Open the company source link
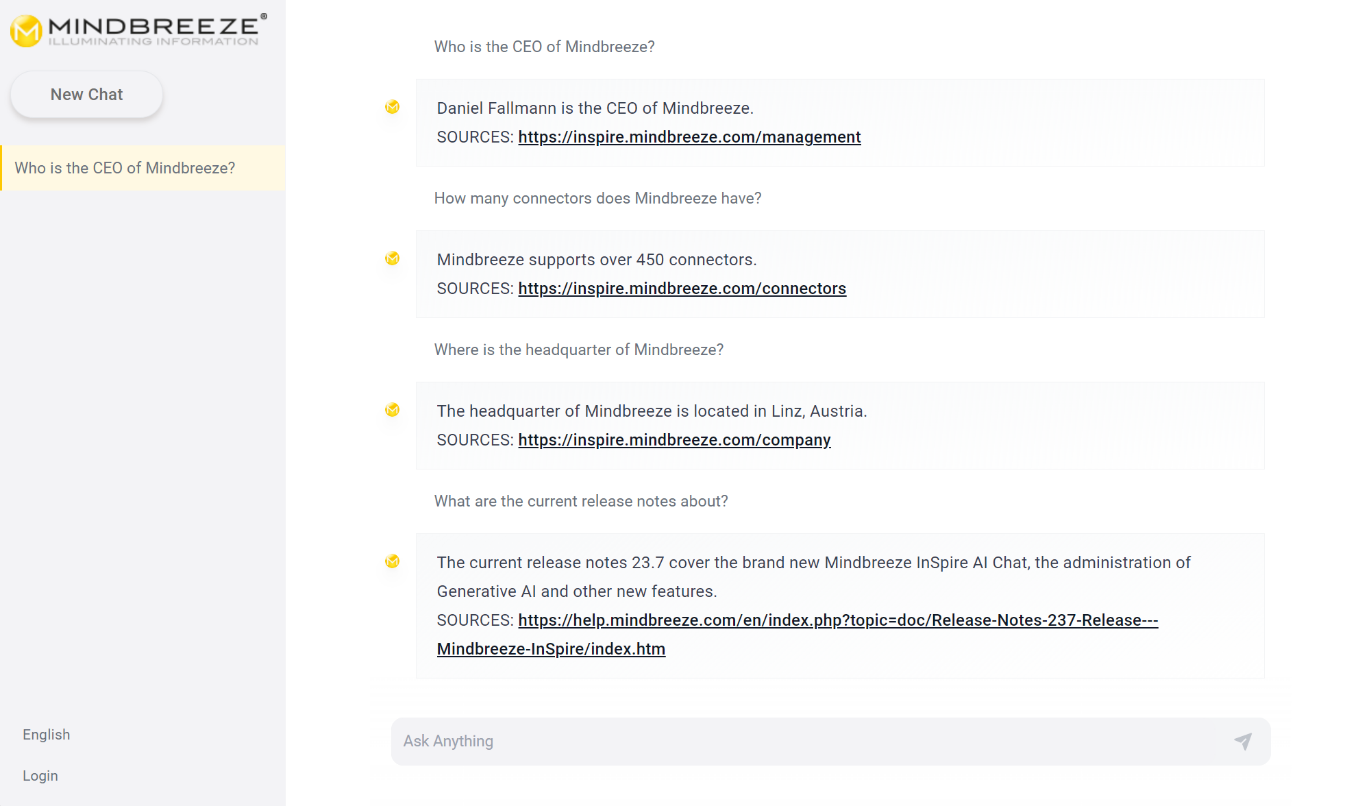1360x806 pixels. [674, 440]
